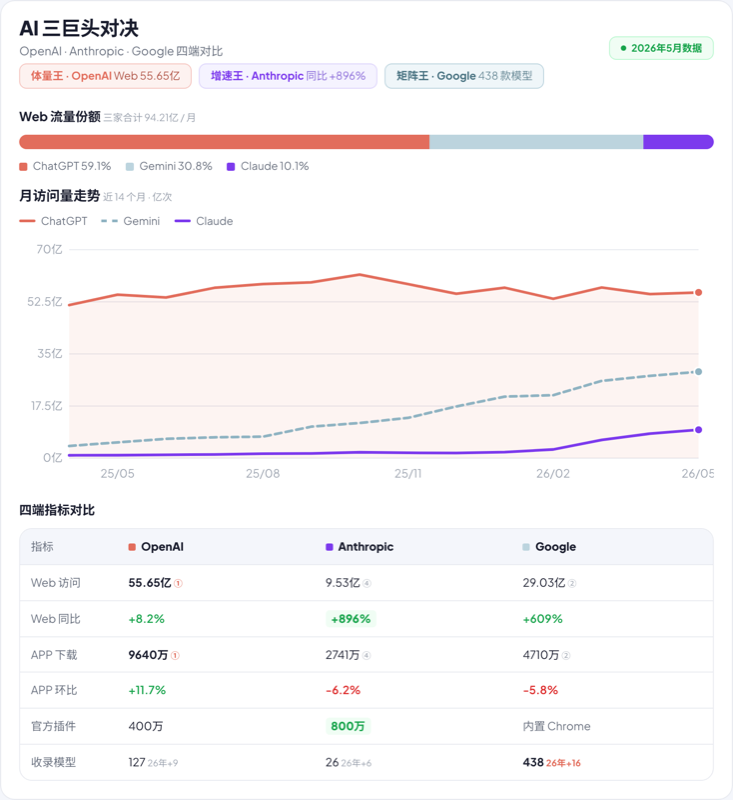Click the rank 1 badge beside 55.65亿
733x800 pixels.
178,583
